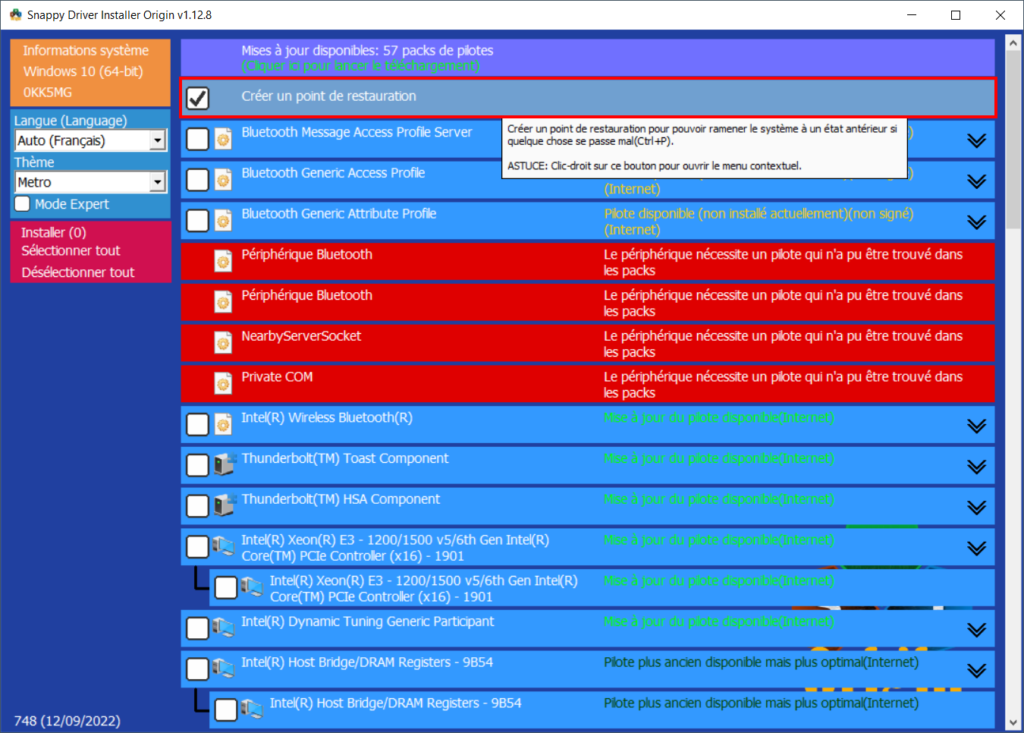
Task: Click the parent Host Bridge/DRAM Registers icon
Action: tap(224, 668)
